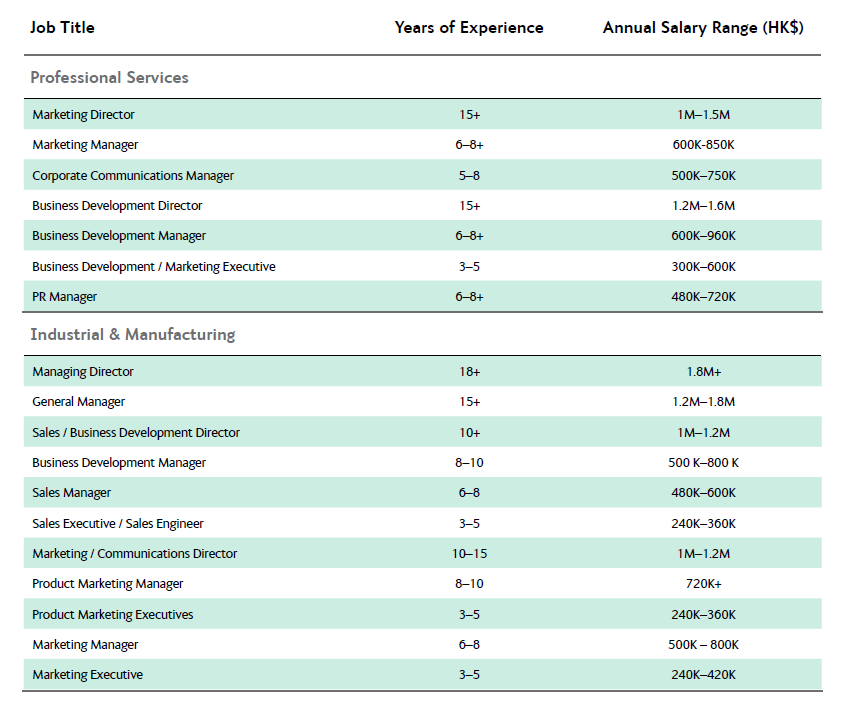Click the Marketing Executive job title in last row
The height and width of the screenshot is (703, 841).
pyautogui.click(x=87, y=675)
